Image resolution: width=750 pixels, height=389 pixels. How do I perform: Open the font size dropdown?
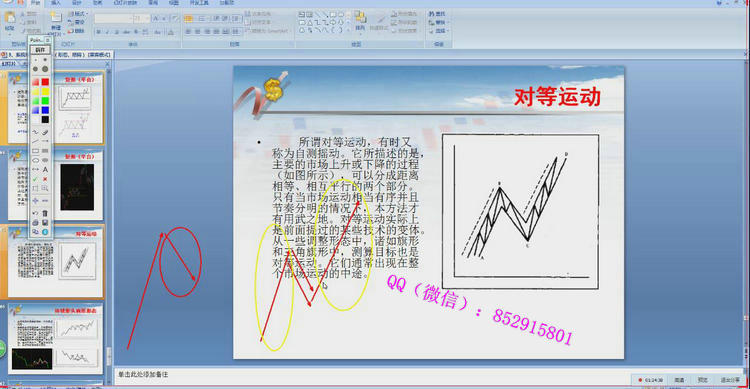pyautogui.click(x=147, y=19)
